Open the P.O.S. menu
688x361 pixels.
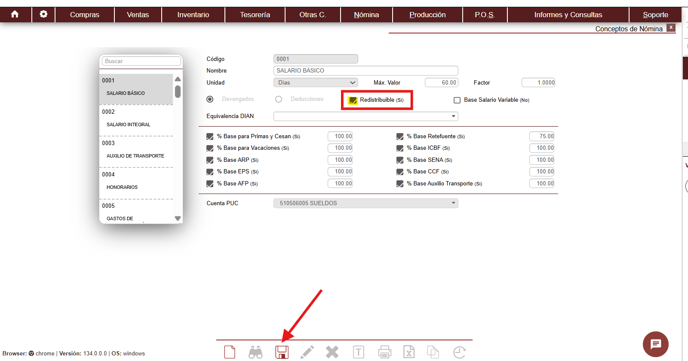point(484,14)
